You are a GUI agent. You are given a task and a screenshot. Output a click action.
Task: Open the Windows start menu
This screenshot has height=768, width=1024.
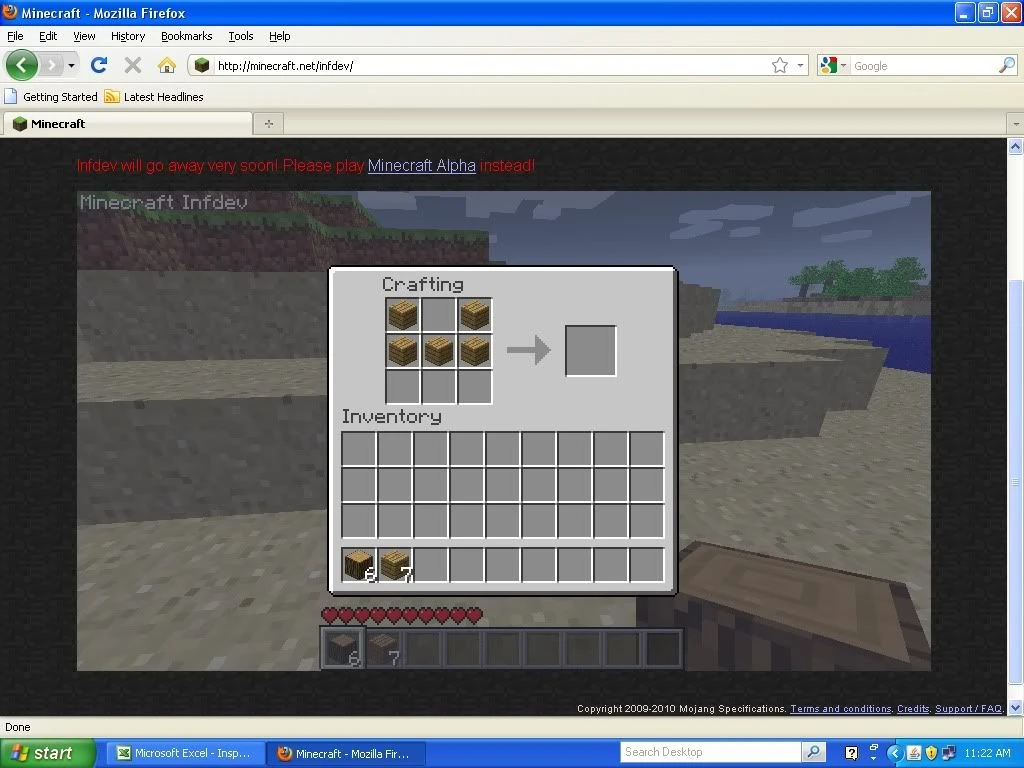click(x=47, y=753)
